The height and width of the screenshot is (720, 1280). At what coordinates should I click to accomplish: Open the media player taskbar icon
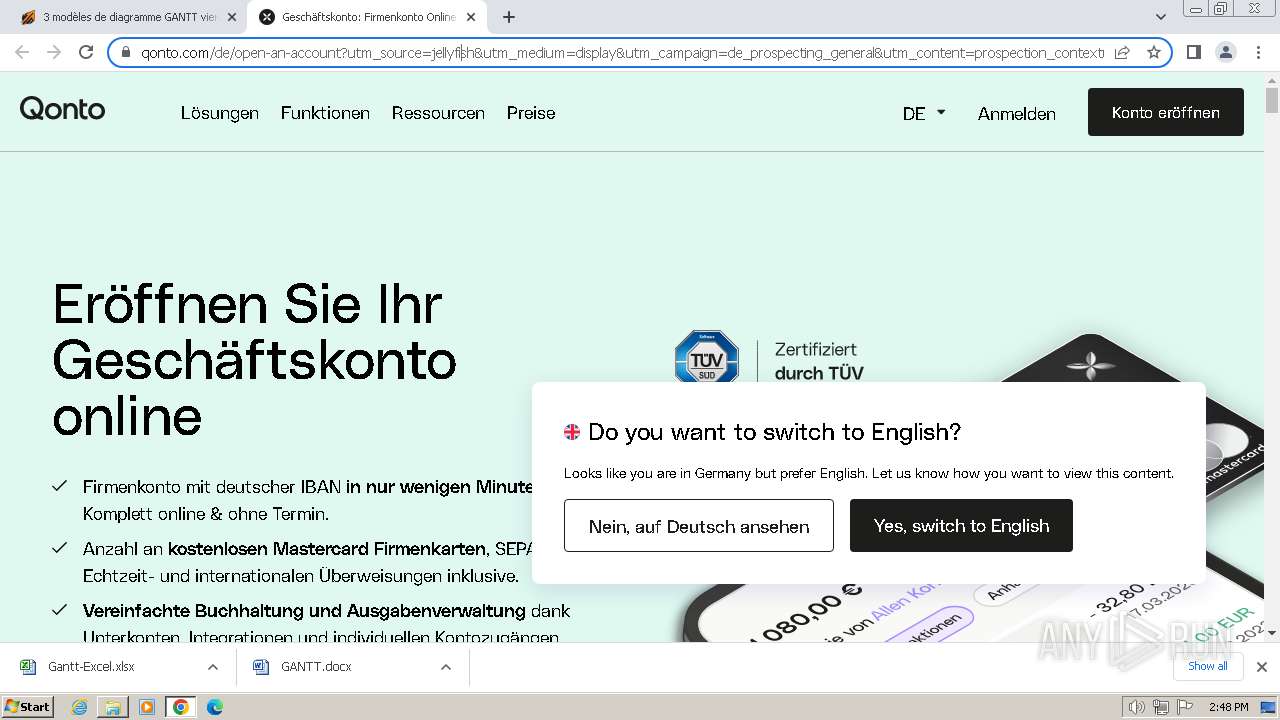pos(147,707)
